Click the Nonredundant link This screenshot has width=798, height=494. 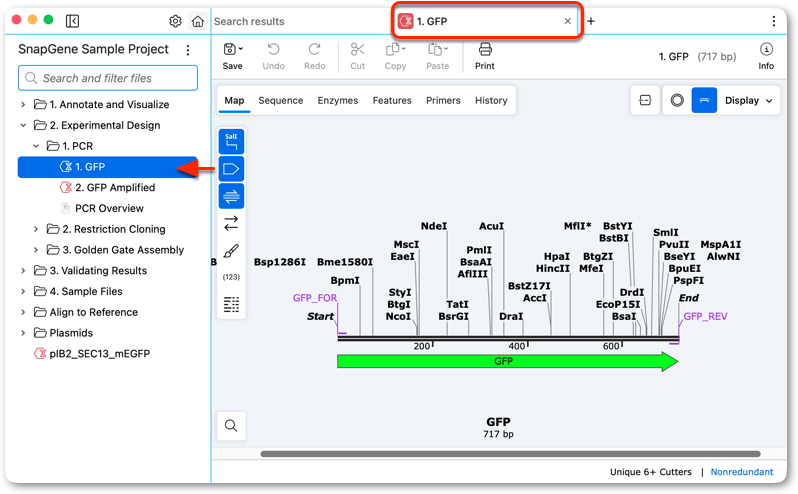click(742, 472)
